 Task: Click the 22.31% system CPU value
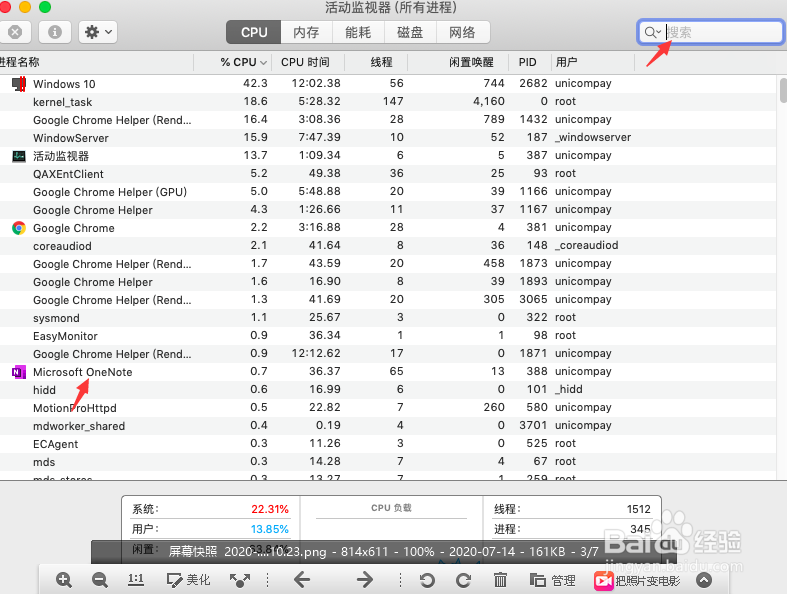pos(270,509)
